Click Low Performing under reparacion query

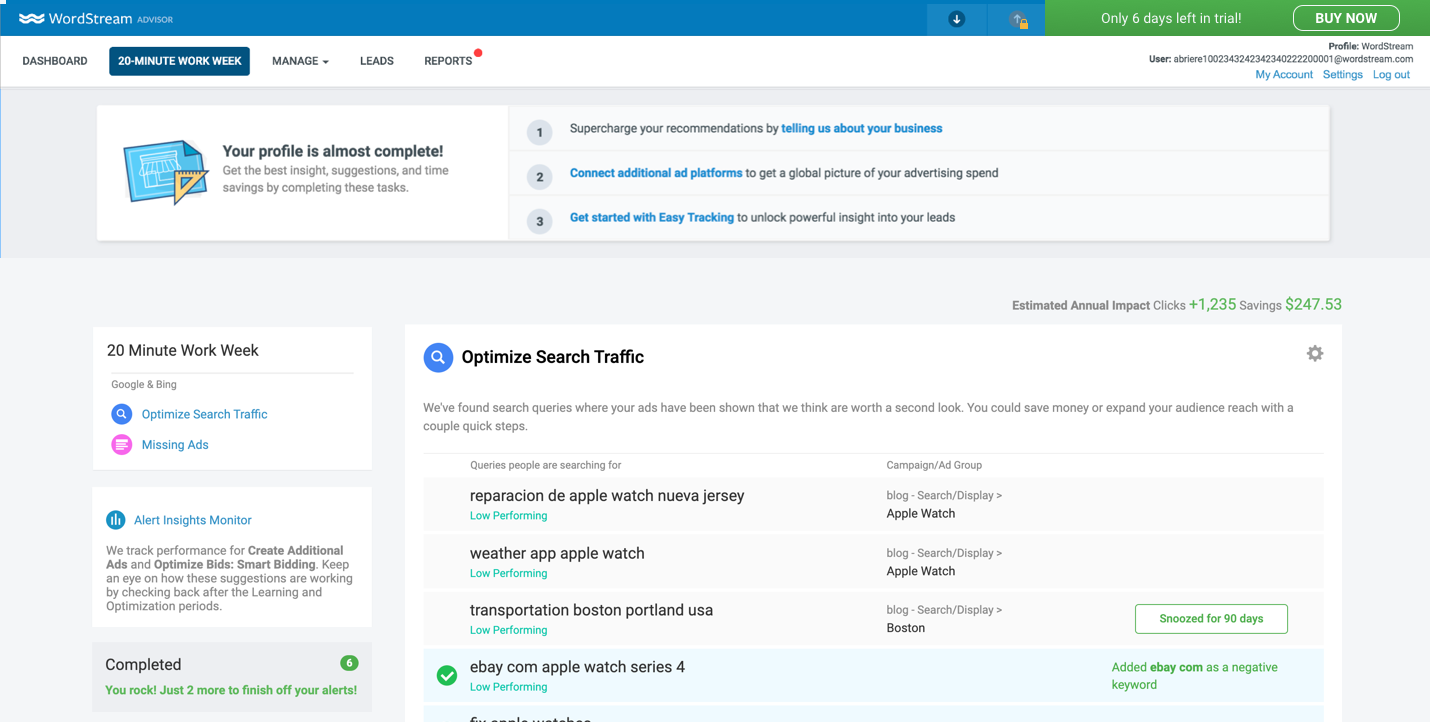tap(508, 516)
